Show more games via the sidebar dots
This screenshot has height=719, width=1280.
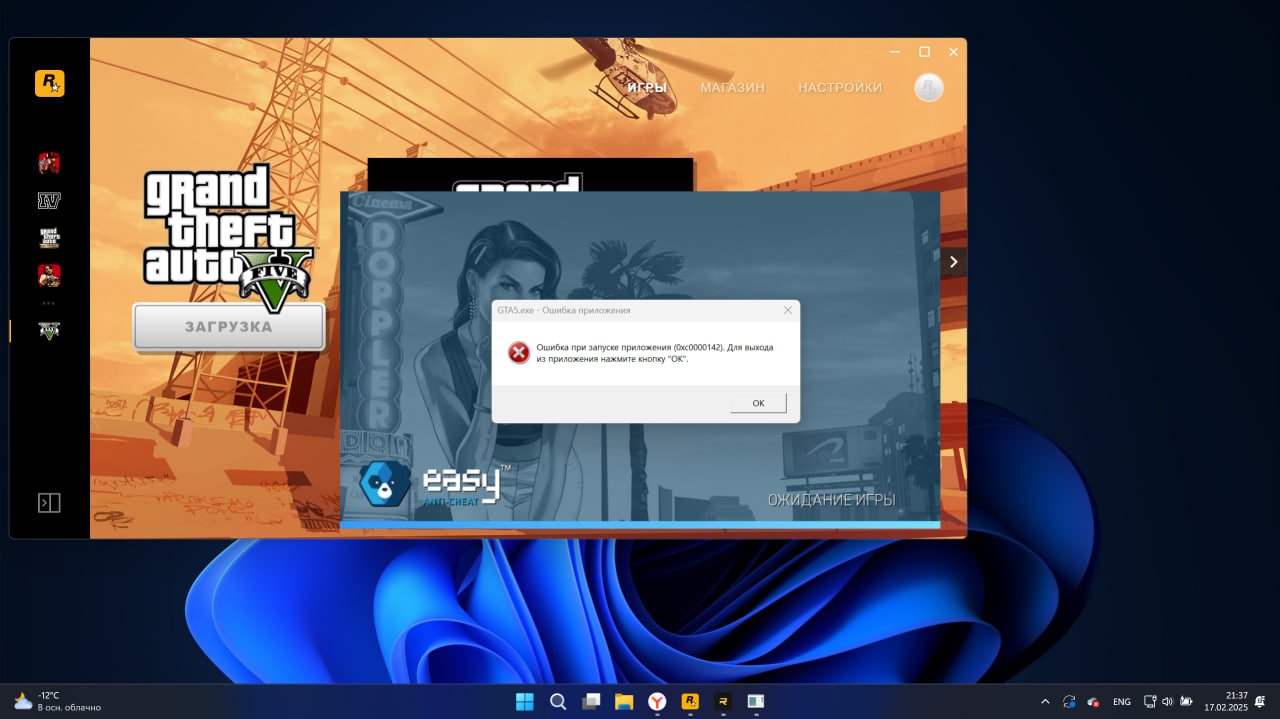[49, 302]
